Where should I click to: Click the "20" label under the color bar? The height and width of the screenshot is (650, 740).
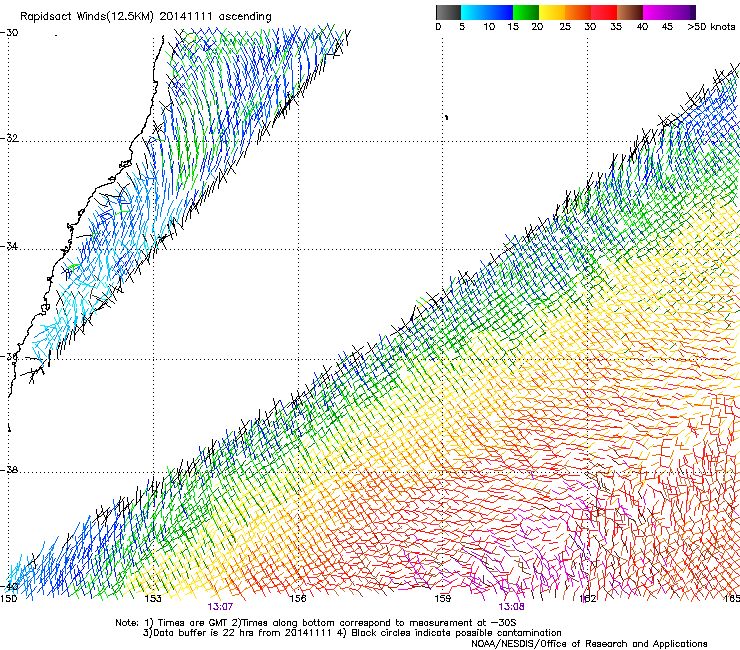click(537, 27)
